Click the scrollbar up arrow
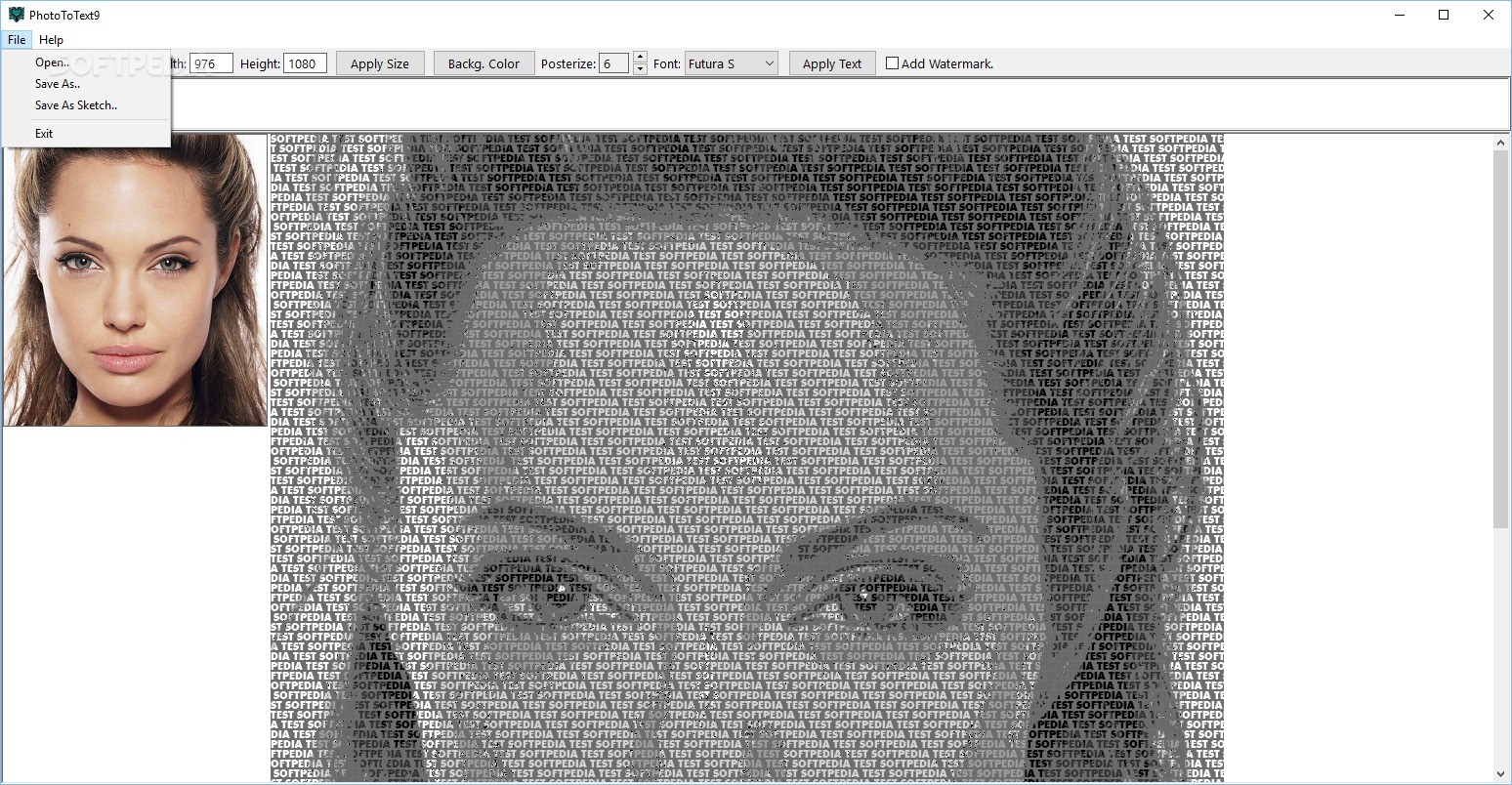Screen dimensions: 1512x785 point(1501,143)
